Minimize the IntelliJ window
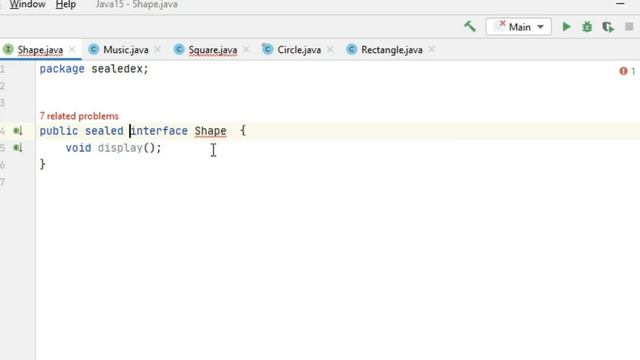The width and height of the screenshot is (640, 360). [x=620, y=4]
